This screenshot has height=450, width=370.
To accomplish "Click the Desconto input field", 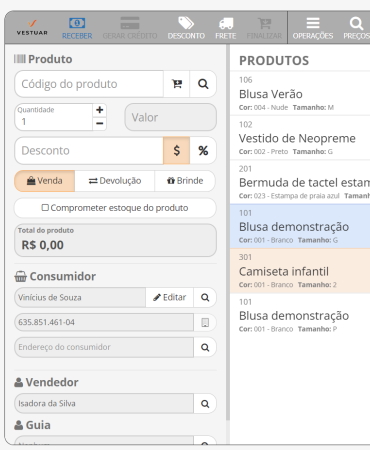I will point(89,151).
